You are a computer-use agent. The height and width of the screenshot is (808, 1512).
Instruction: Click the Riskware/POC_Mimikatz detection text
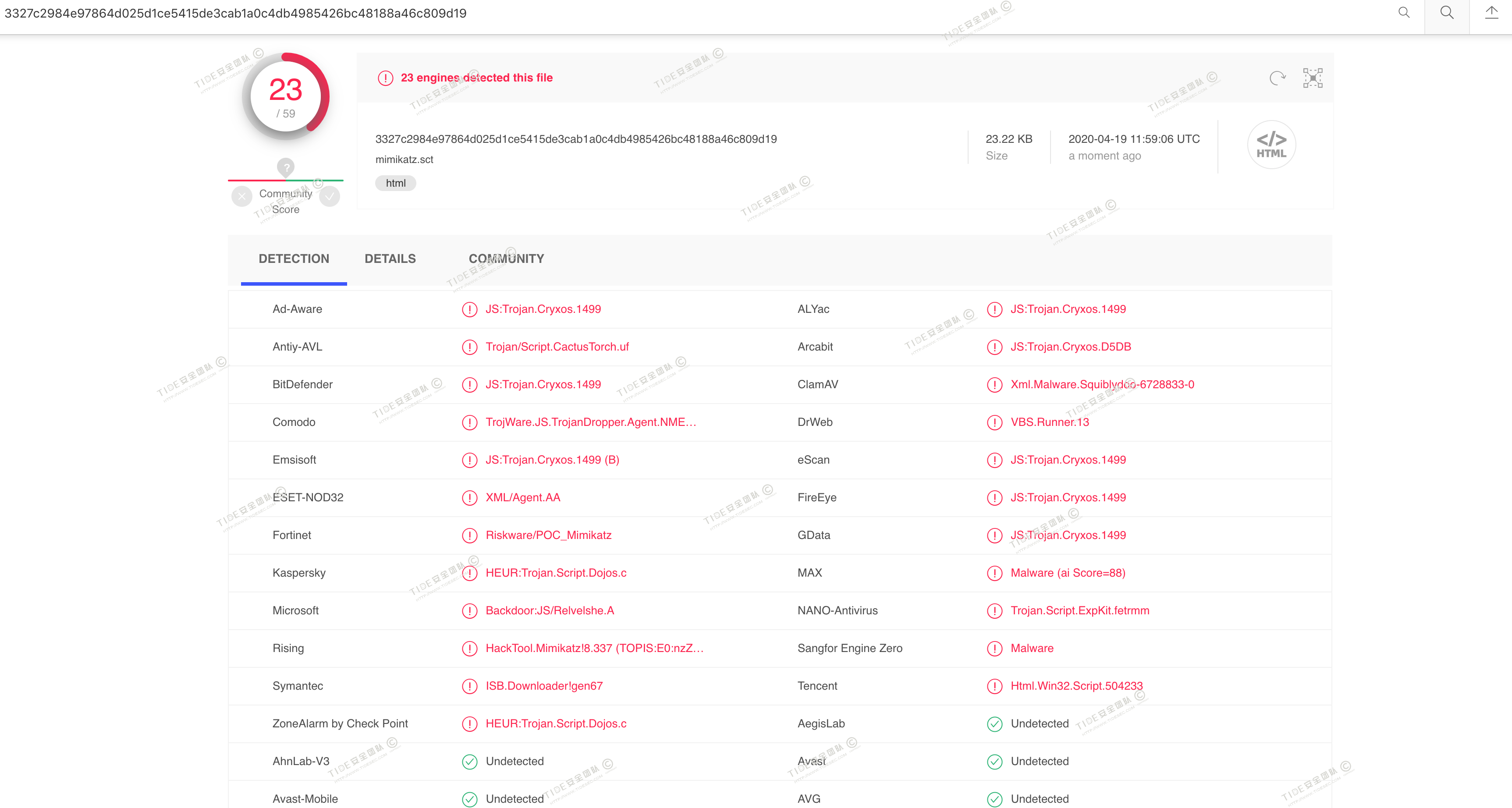pyautogui.click(x=548, y=535)
